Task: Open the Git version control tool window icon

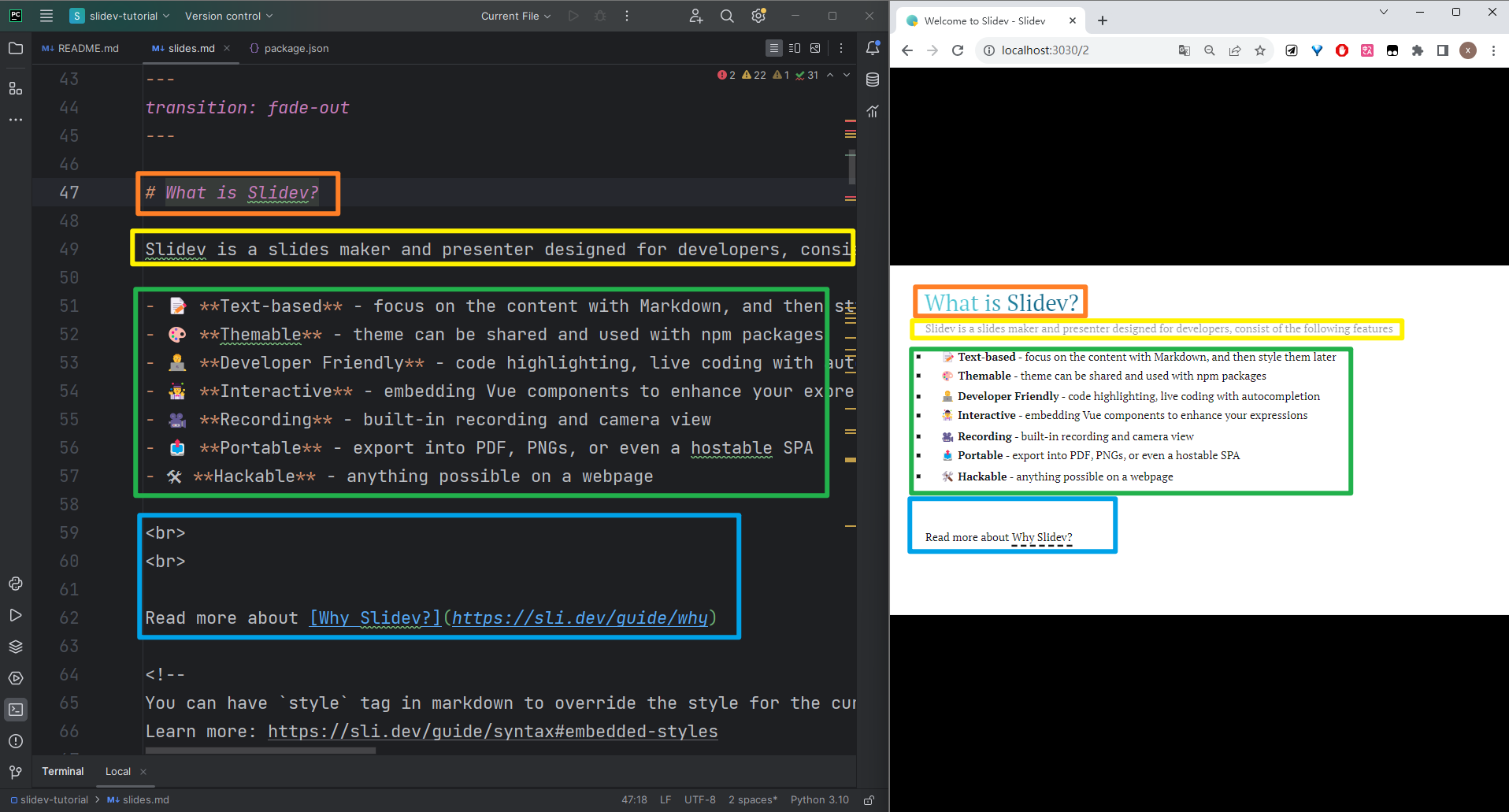Action: coord(16,773)
